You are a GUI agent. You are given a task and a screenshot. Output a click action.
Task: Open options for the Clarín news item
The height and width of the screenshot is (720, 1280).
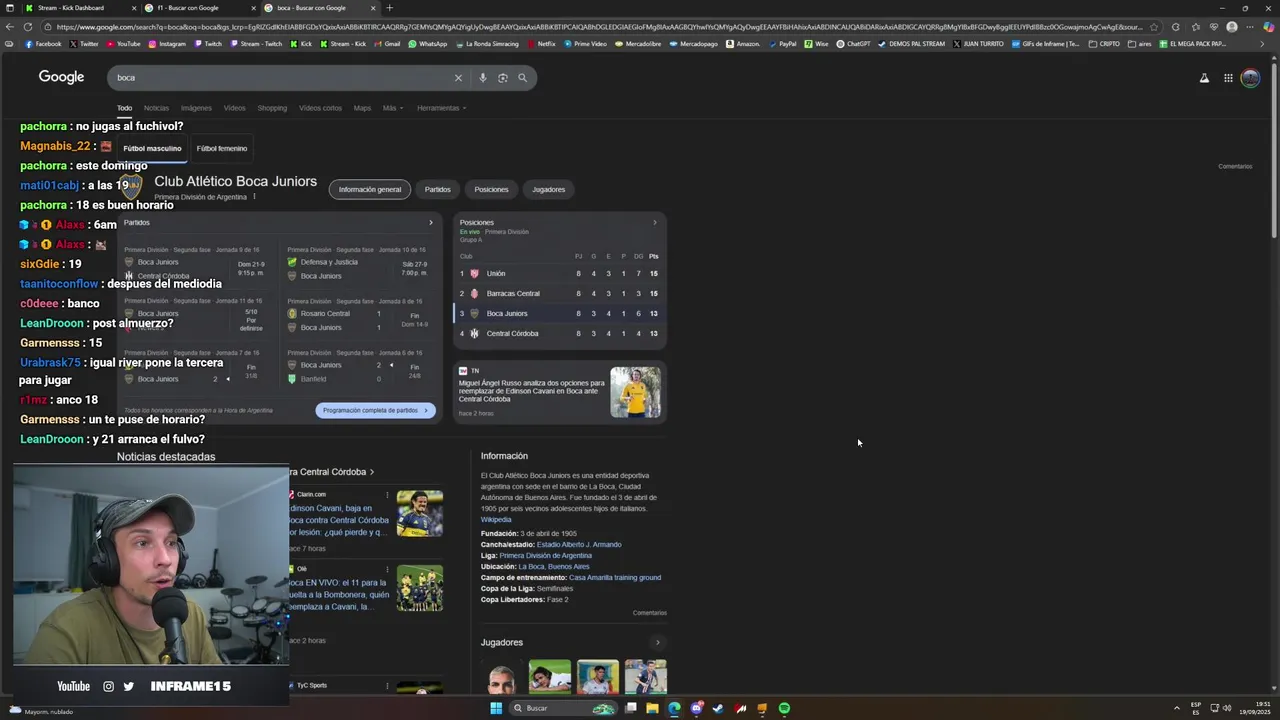(387, 494)
